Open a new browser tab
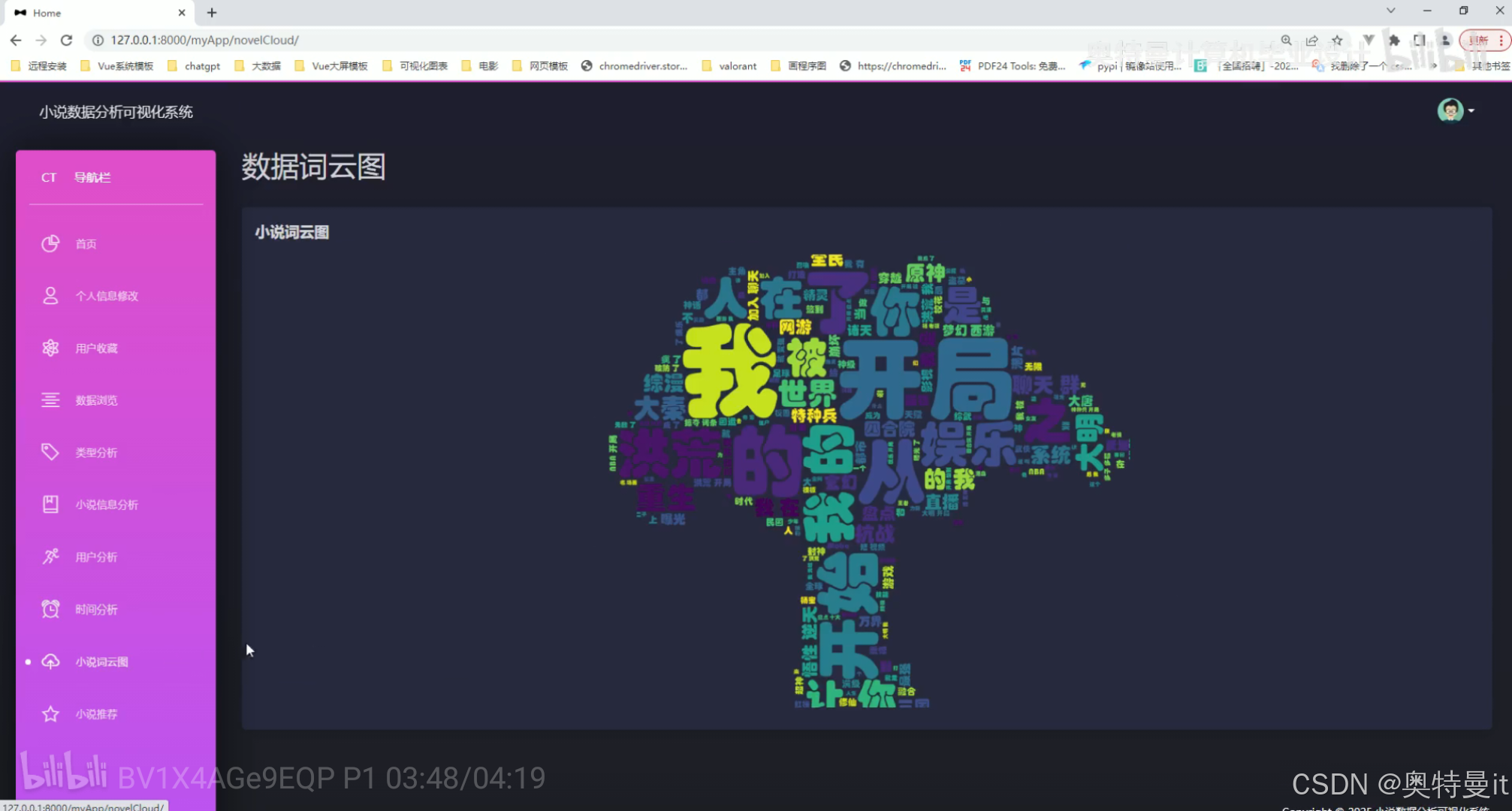Screen dimensions: 1512x811 (212, 13)
